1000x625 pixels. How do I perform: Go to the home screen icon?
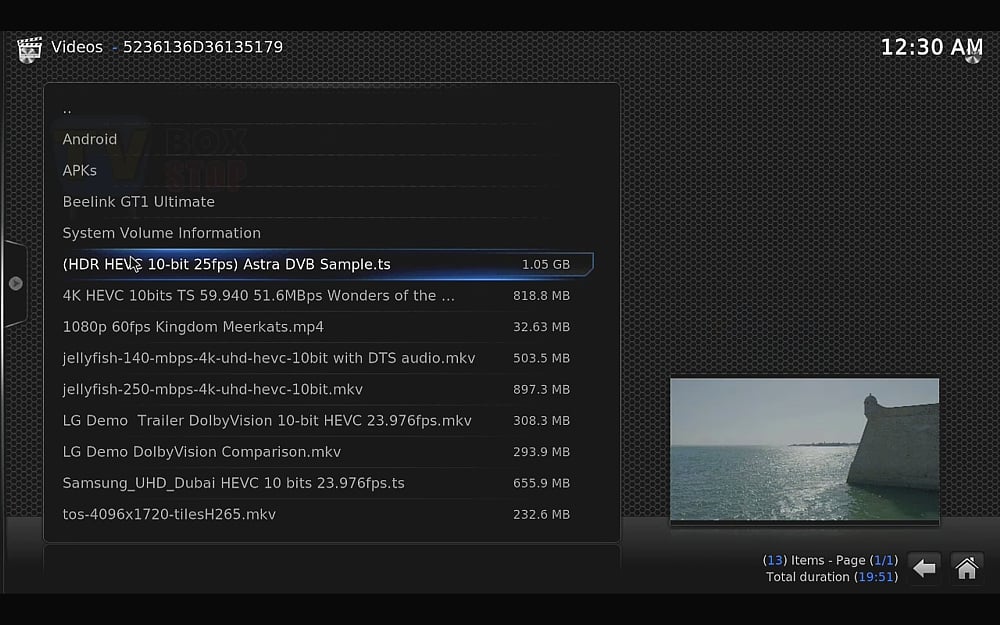[966, 568]
